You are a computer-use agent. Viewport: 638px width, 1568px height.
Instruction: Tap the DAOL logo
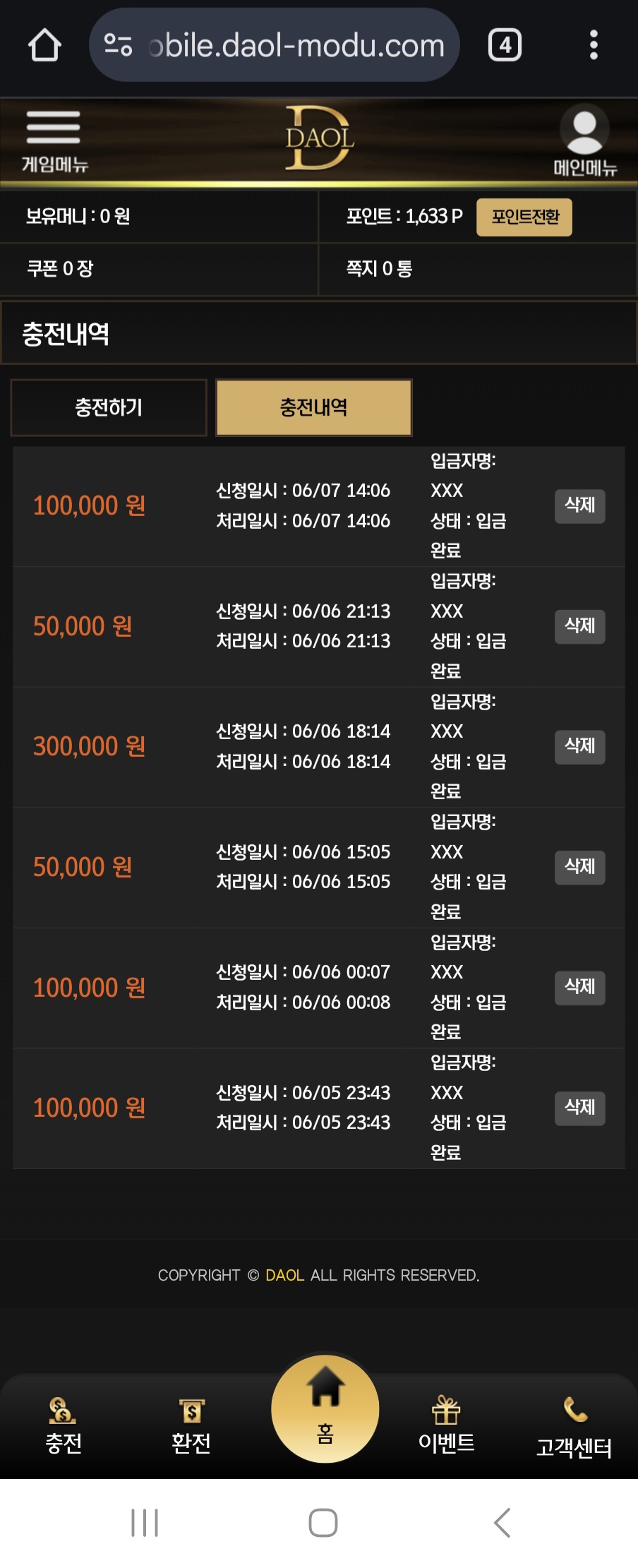319,138
